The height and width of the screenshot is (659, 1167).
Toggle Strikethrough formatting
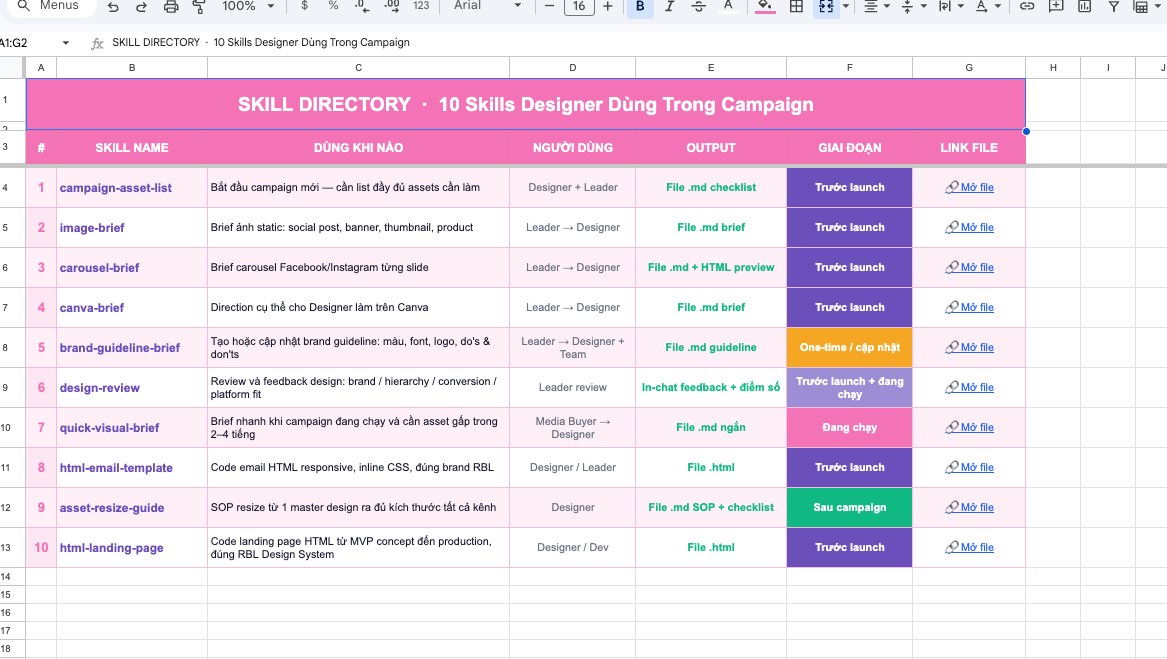coord(698,7)
